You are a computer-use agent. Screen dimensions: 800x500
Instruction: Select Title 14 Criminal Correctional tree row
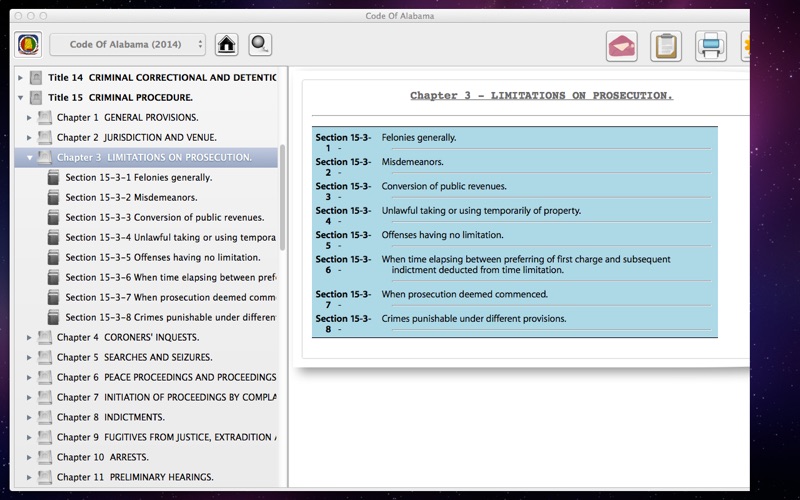click(146, 78)
